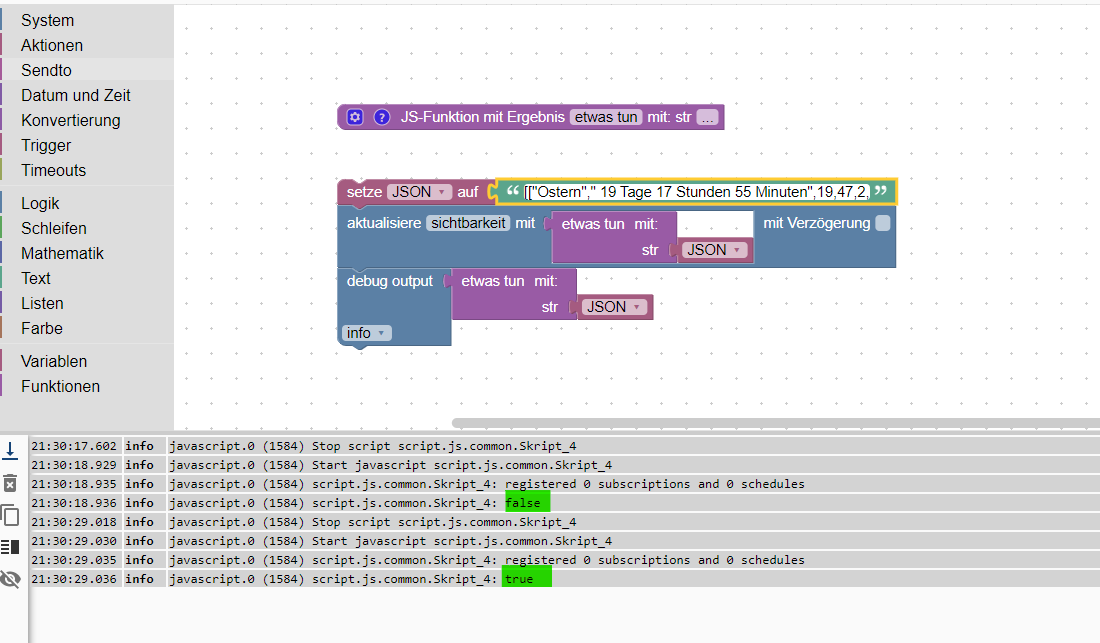This screenshot has height=643, width=1100.
Task: Select the Funktionen toolbox category
Action: tap(60, 386)
